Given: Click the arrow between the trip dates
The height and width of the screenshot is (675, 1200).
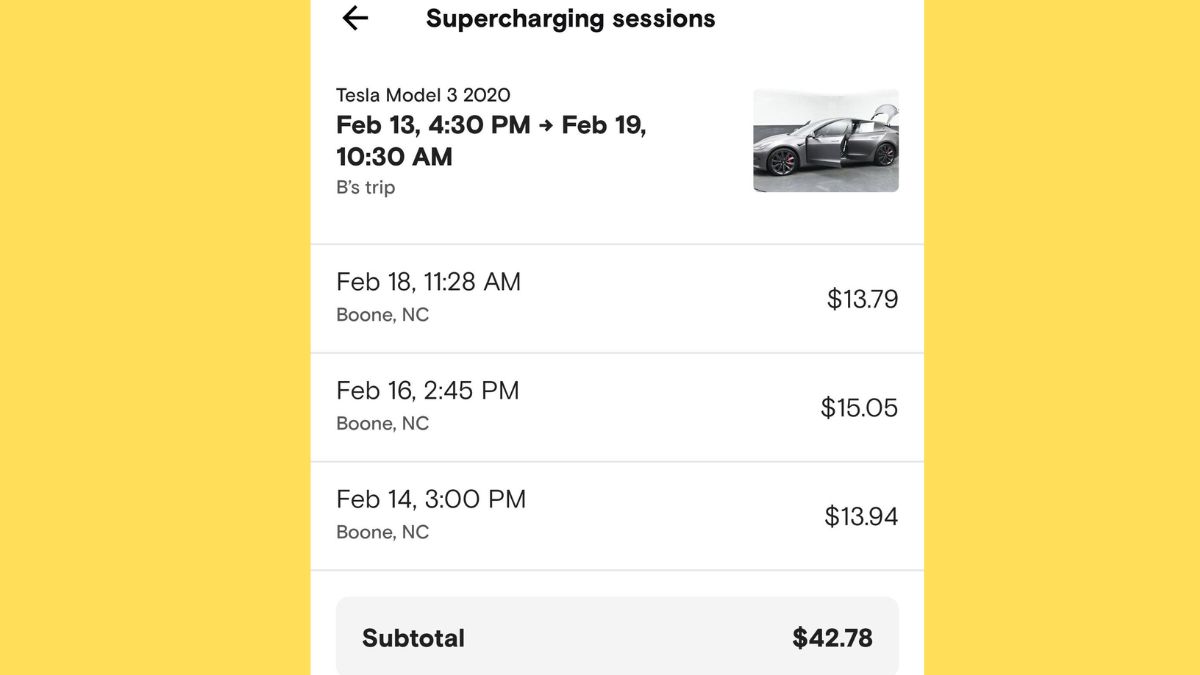Looking at the screenshot, I should 546,126.
